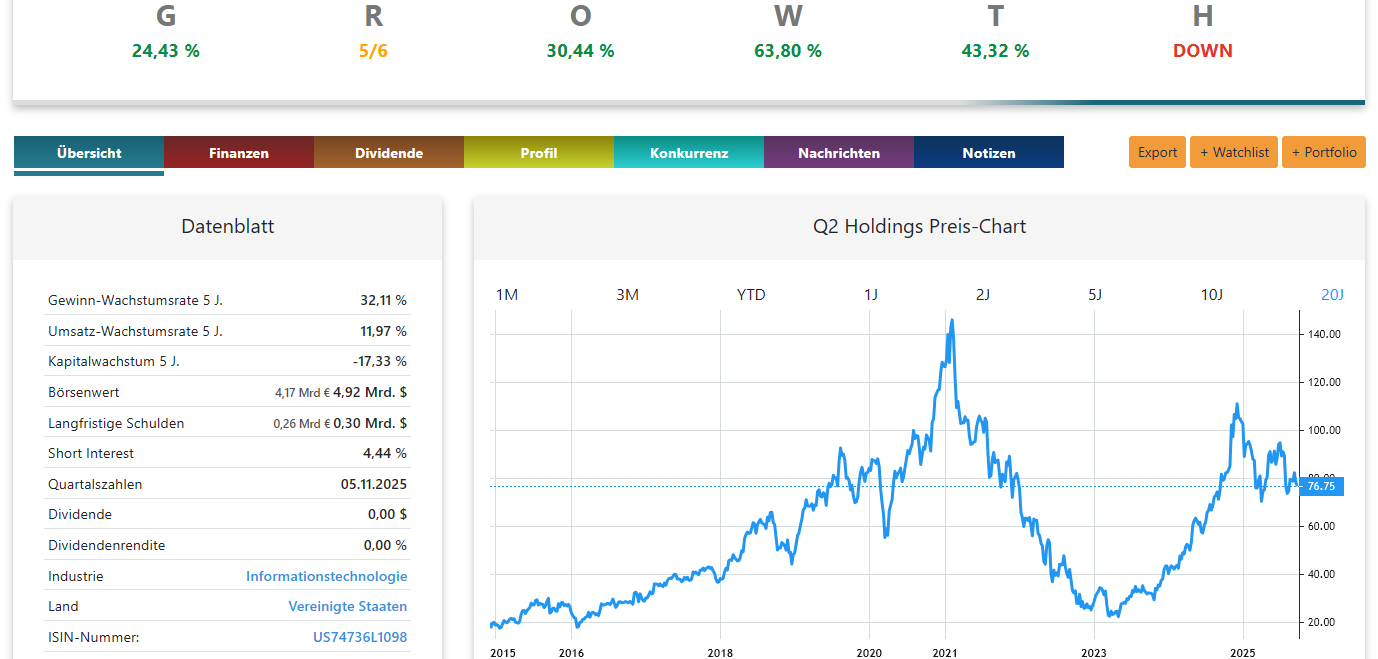This screenshot has width=1378, height=659.
Task: Switch to the Übersicht tab
Action: 89,153
